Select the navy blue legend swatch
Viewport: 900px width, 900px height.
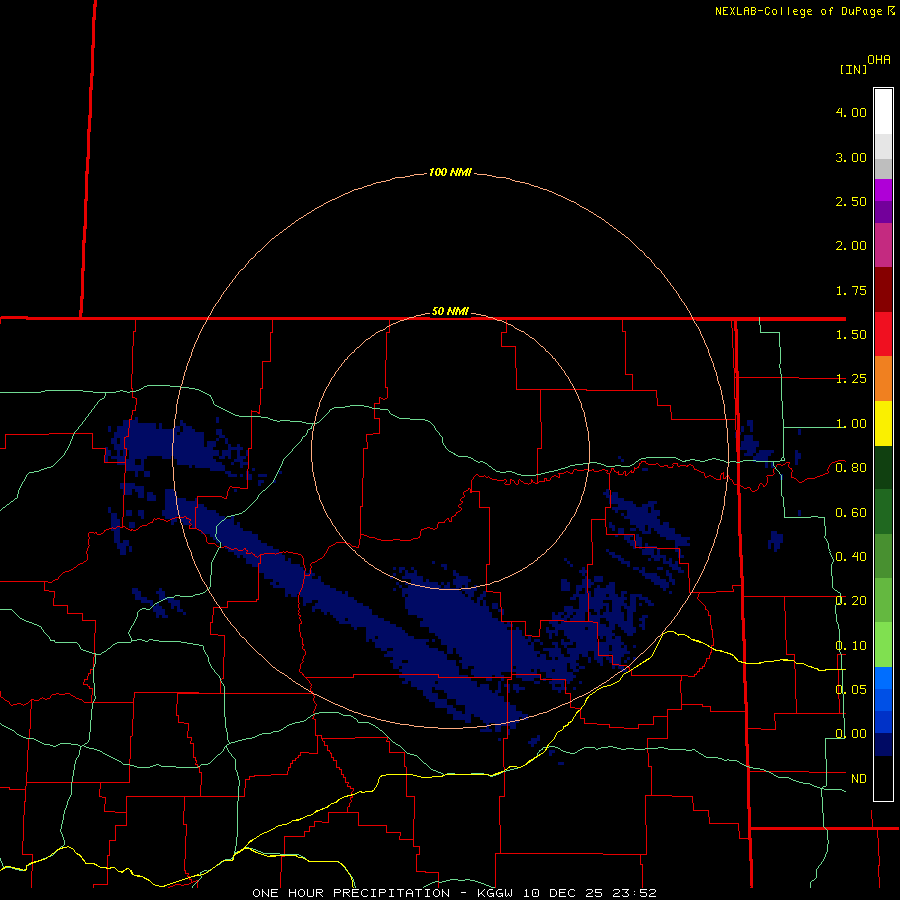click(883, 745)
